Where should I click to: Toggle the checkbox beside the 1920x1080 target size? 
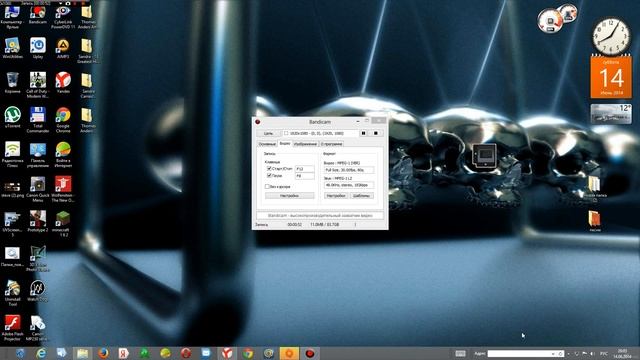[286, 133]
